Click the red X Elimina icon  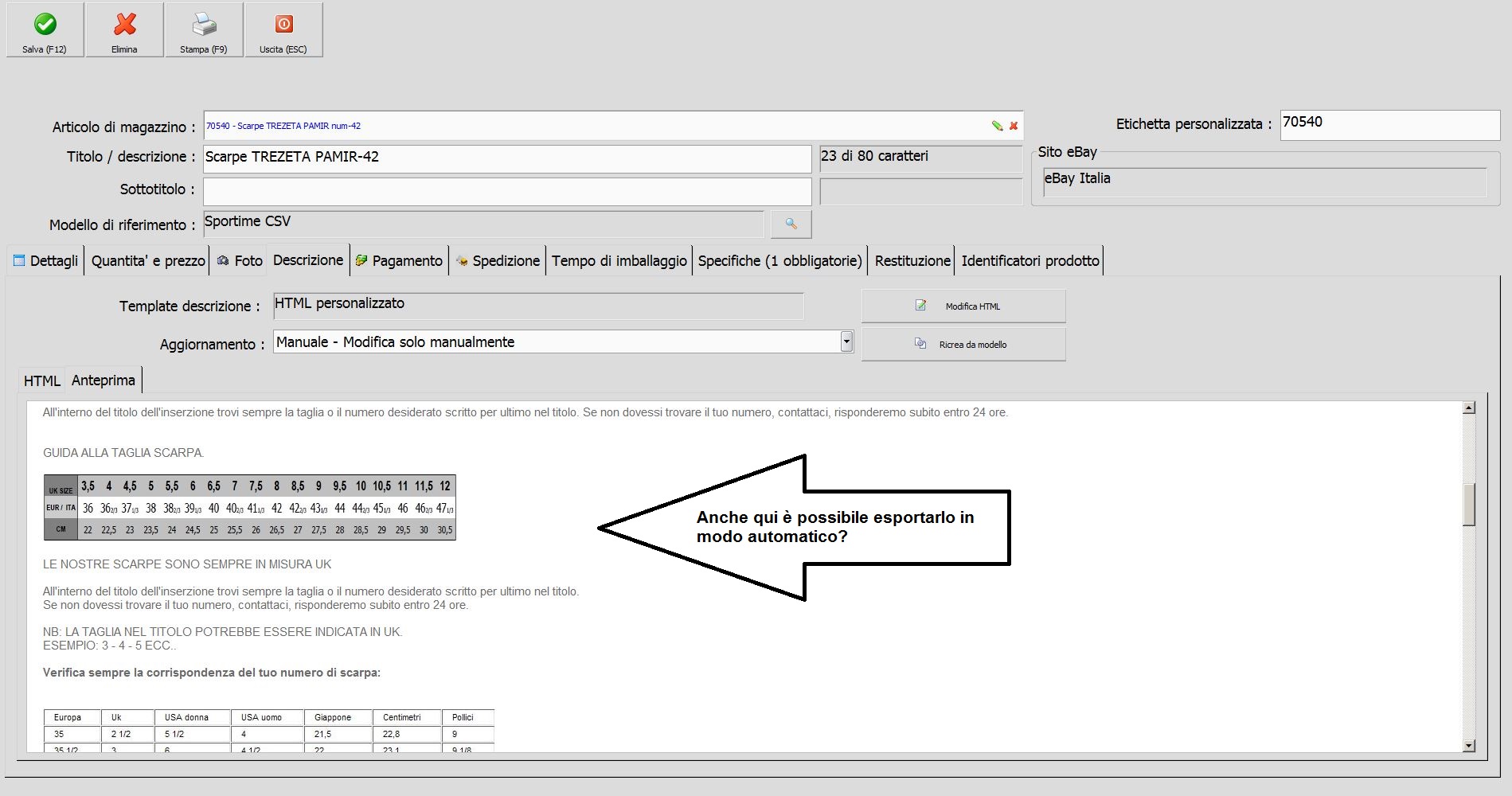coord(125,25)
